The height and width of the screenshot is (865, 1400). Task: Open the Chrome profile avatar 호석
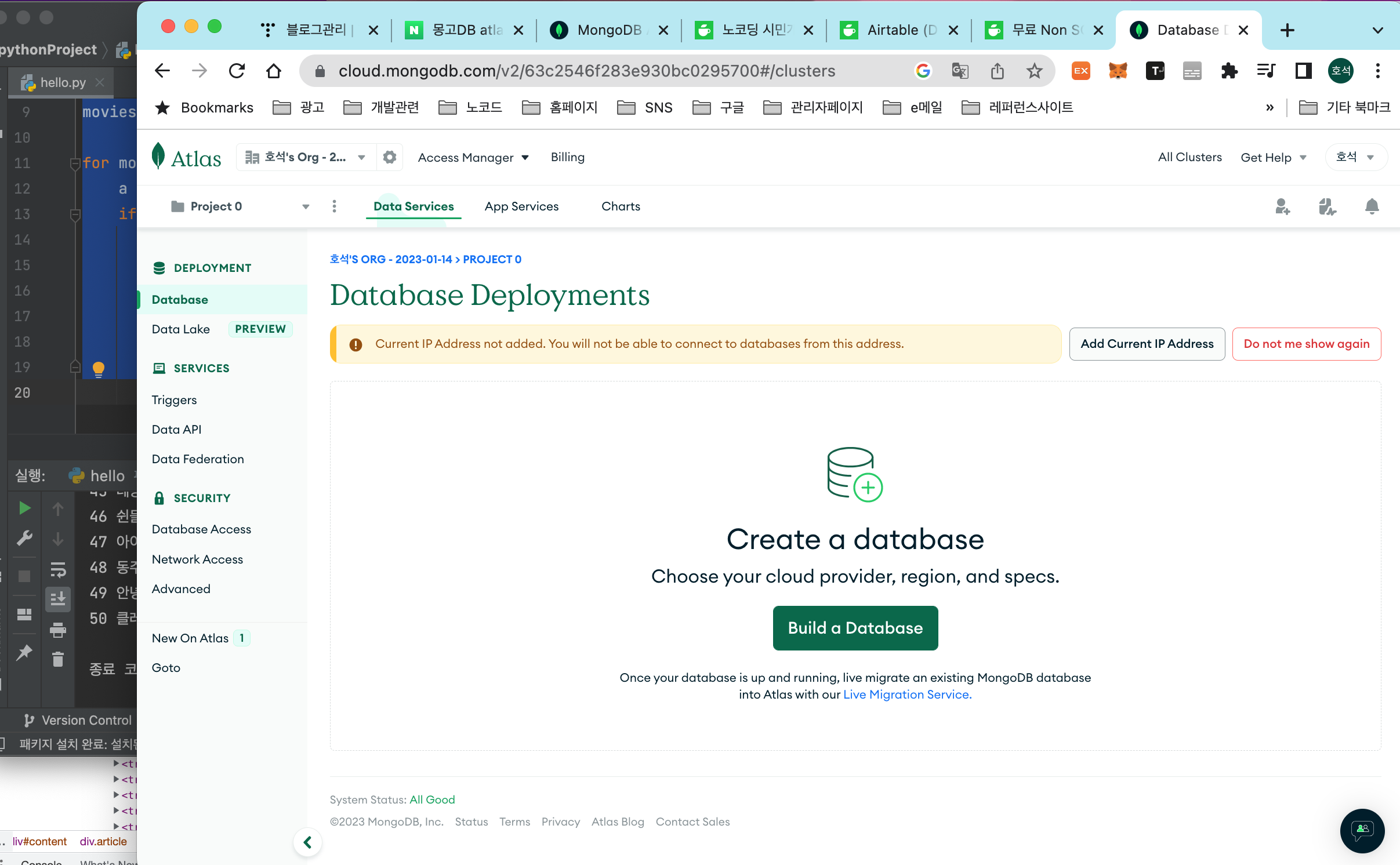[x=1341, y=71]
